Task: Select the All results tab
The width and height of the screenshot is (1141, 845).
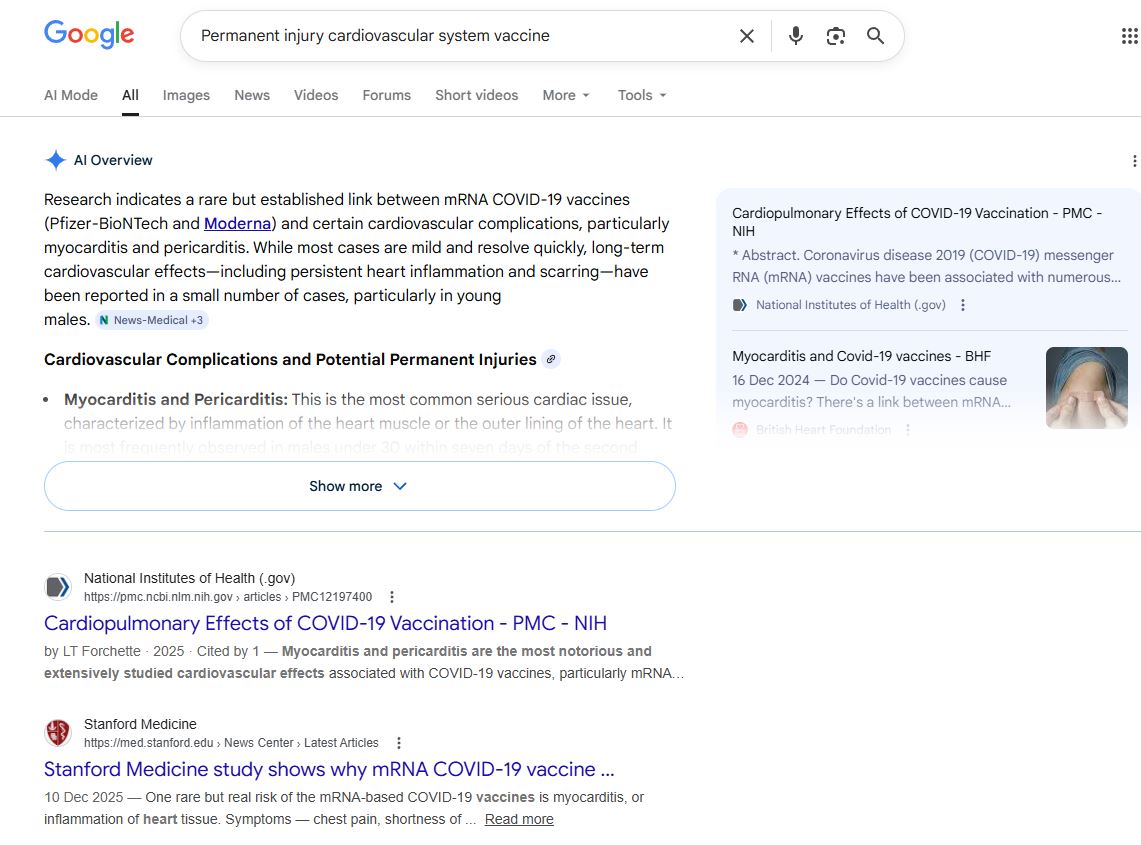Action: (130, 95)
